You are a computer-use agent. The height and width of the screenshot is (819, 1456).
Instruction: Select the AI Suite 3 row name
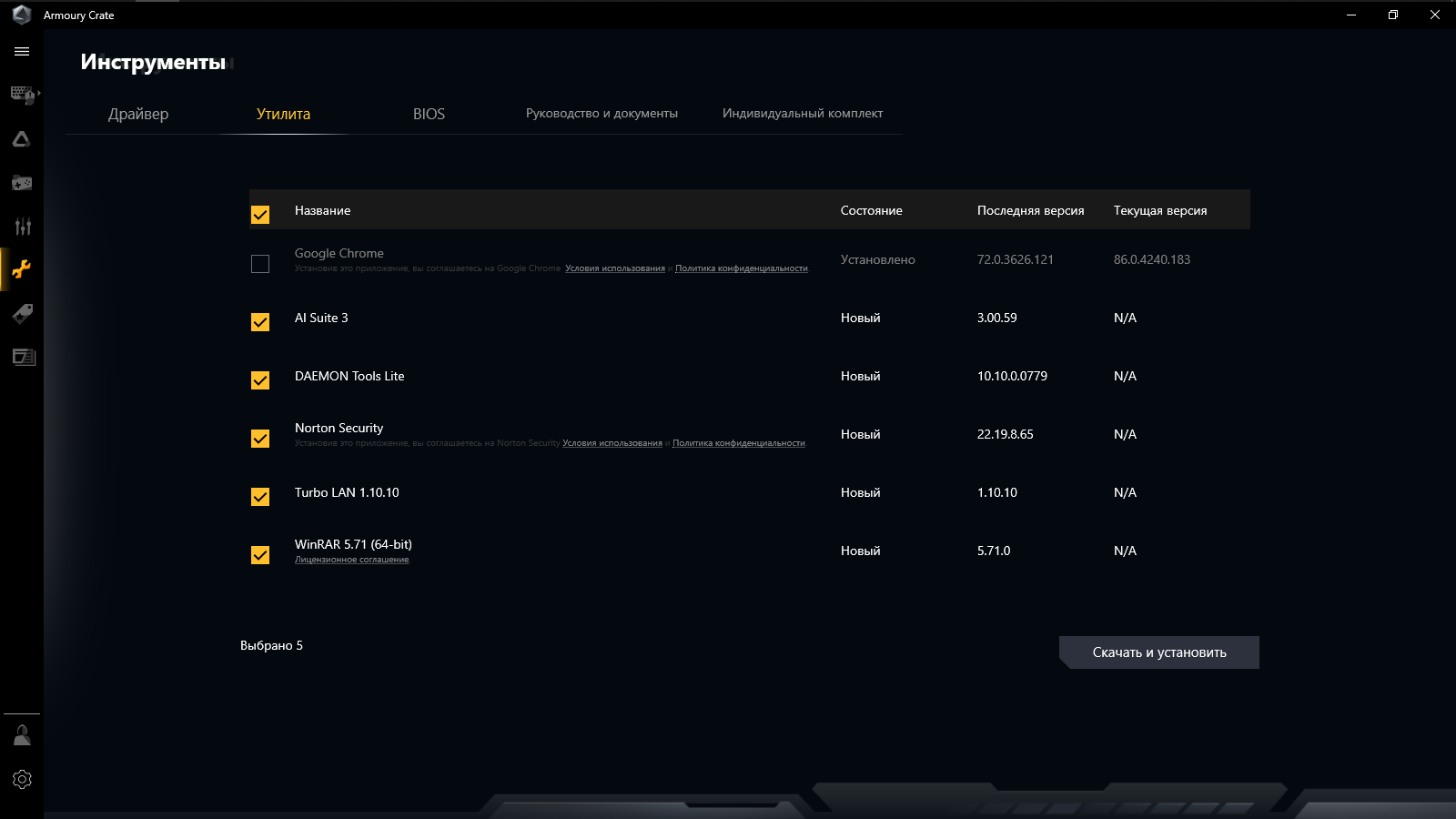[321, 318]
